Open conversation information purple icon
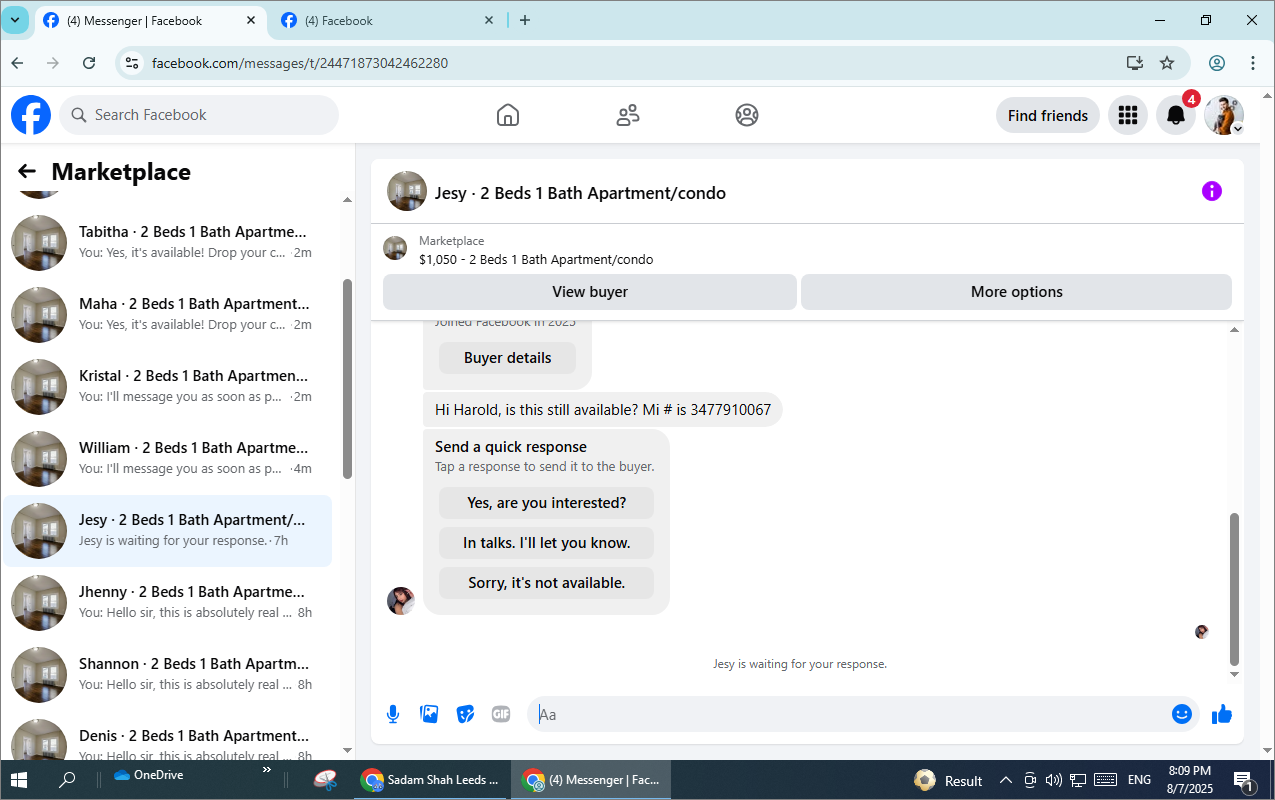This screenshot has height=800, width=1275. click(x=1211, y=191)
